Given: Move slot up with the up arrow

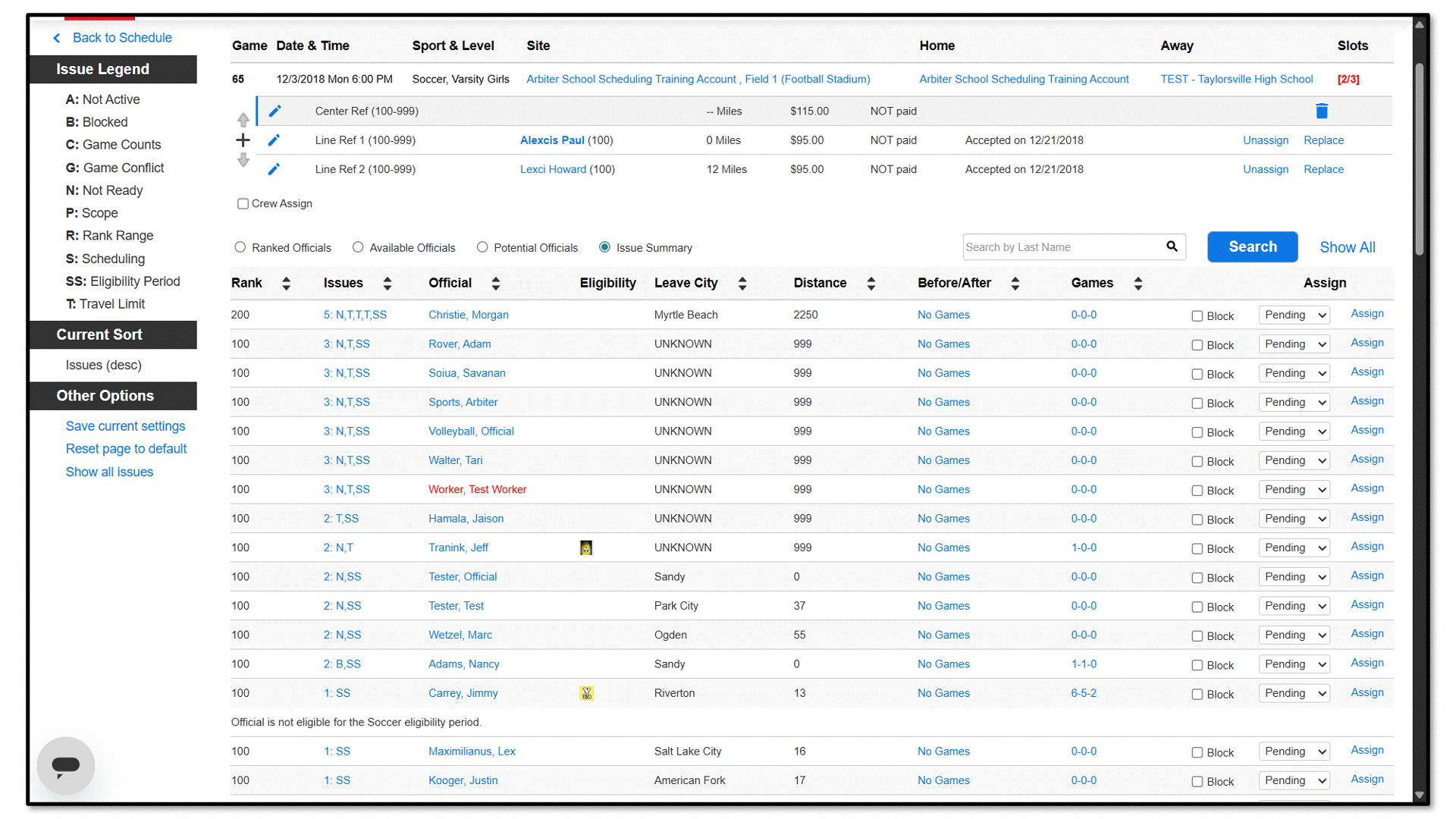Looking at the screenshot, I should tap(243, 120).
